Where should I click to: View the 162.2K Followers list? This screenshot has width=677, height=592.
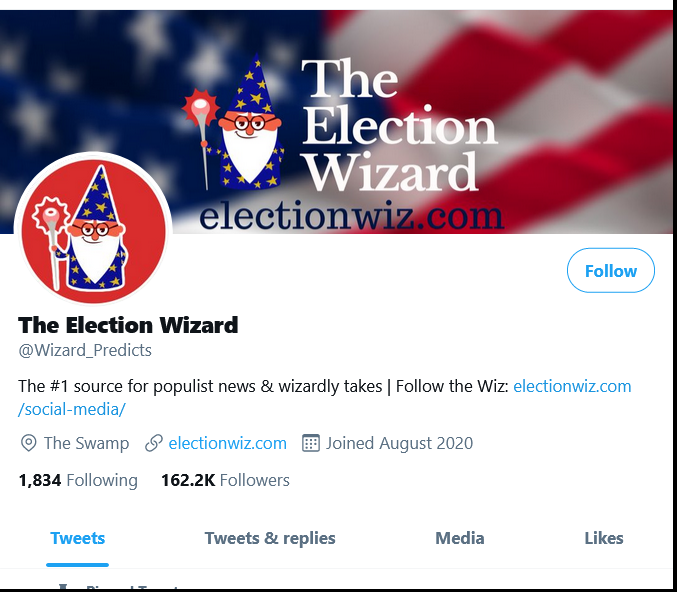click(225, 480)
